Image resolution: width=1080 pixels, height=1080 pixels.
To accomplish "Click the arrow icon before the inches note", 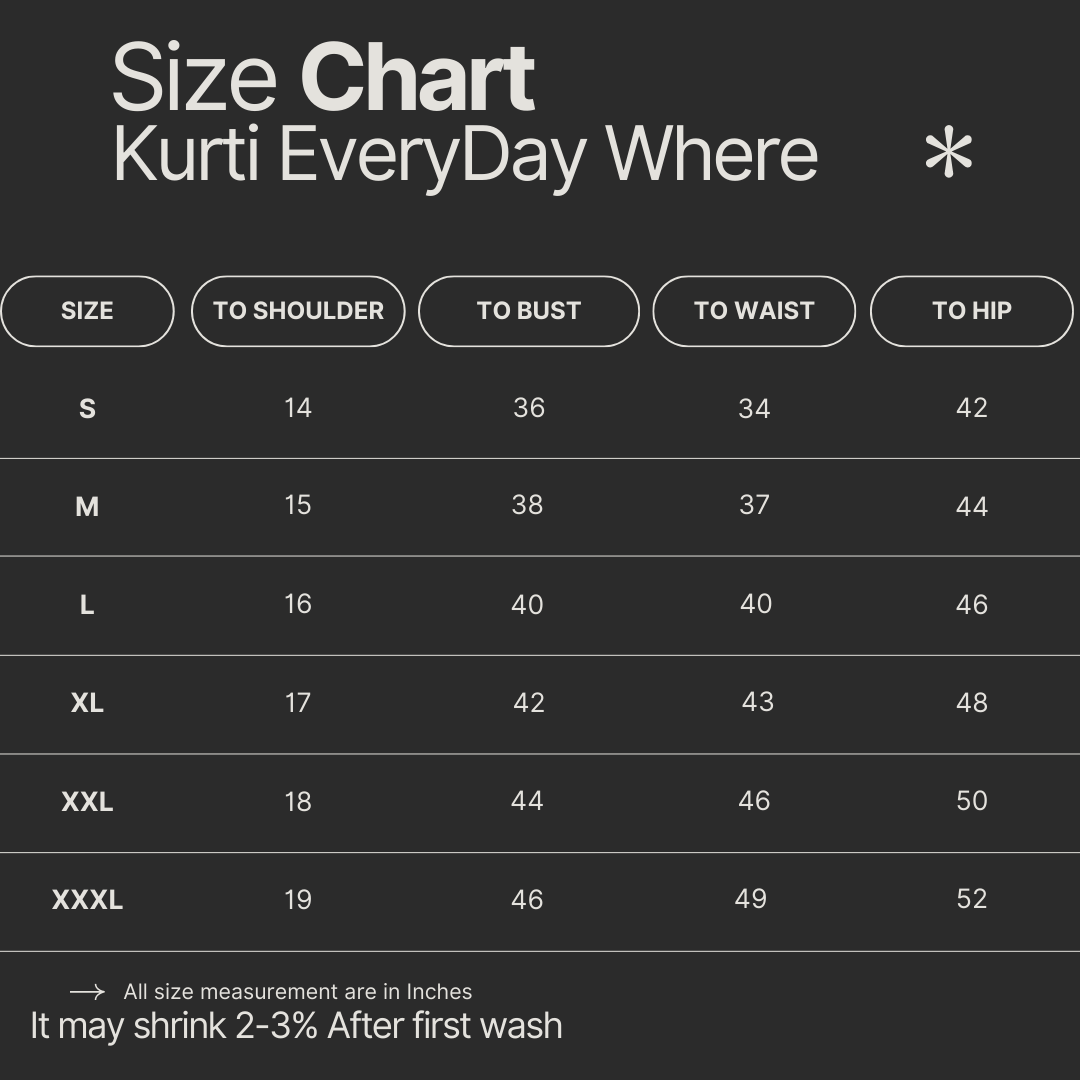I will pyautogui.click(x=88, y=992).
